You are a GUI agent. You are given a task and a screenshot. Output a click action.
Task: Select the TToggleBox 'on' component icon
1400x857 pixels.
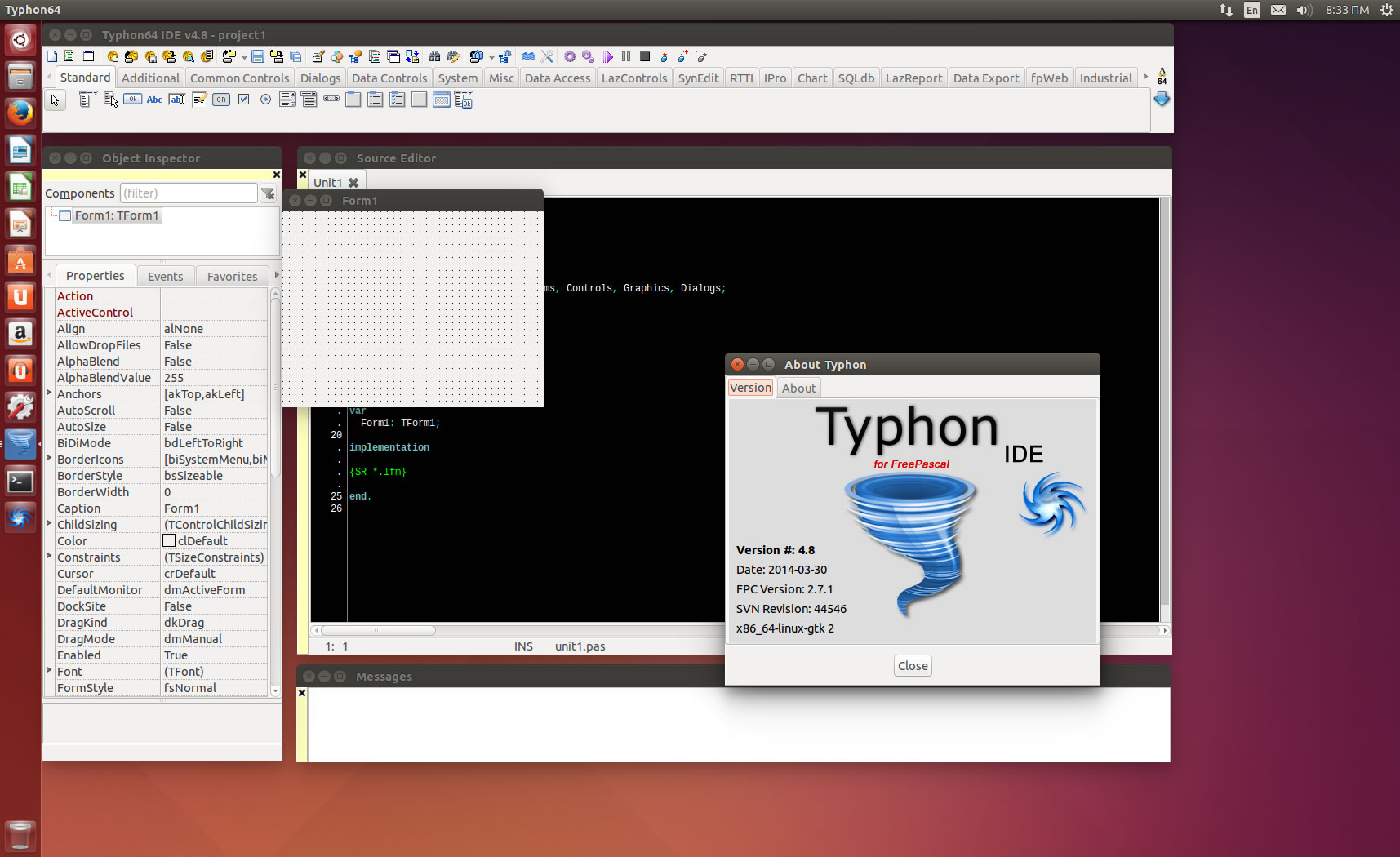(221, 100)
